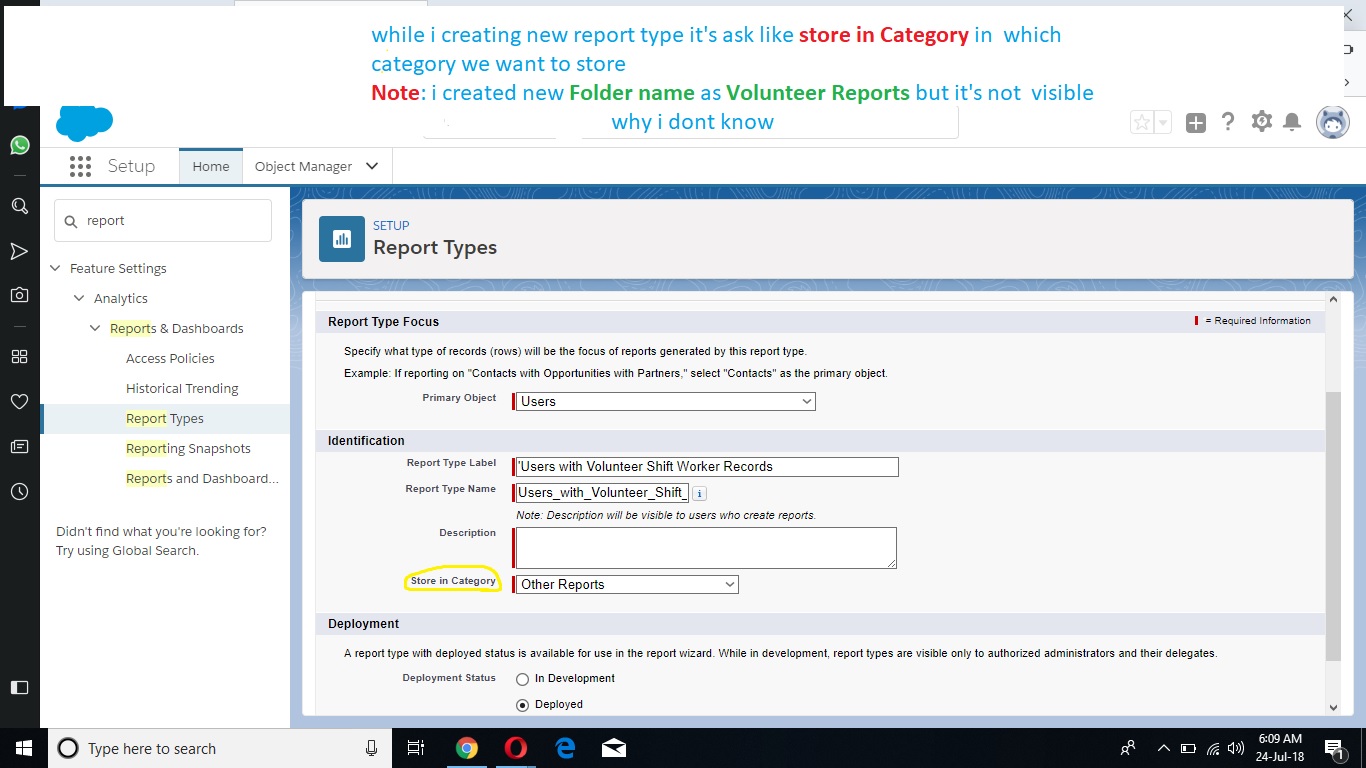Image resolution: width=1366 pixels, height=768 pixels.
Task: Collapse the Analytics tree node
Action: (79, 298)
